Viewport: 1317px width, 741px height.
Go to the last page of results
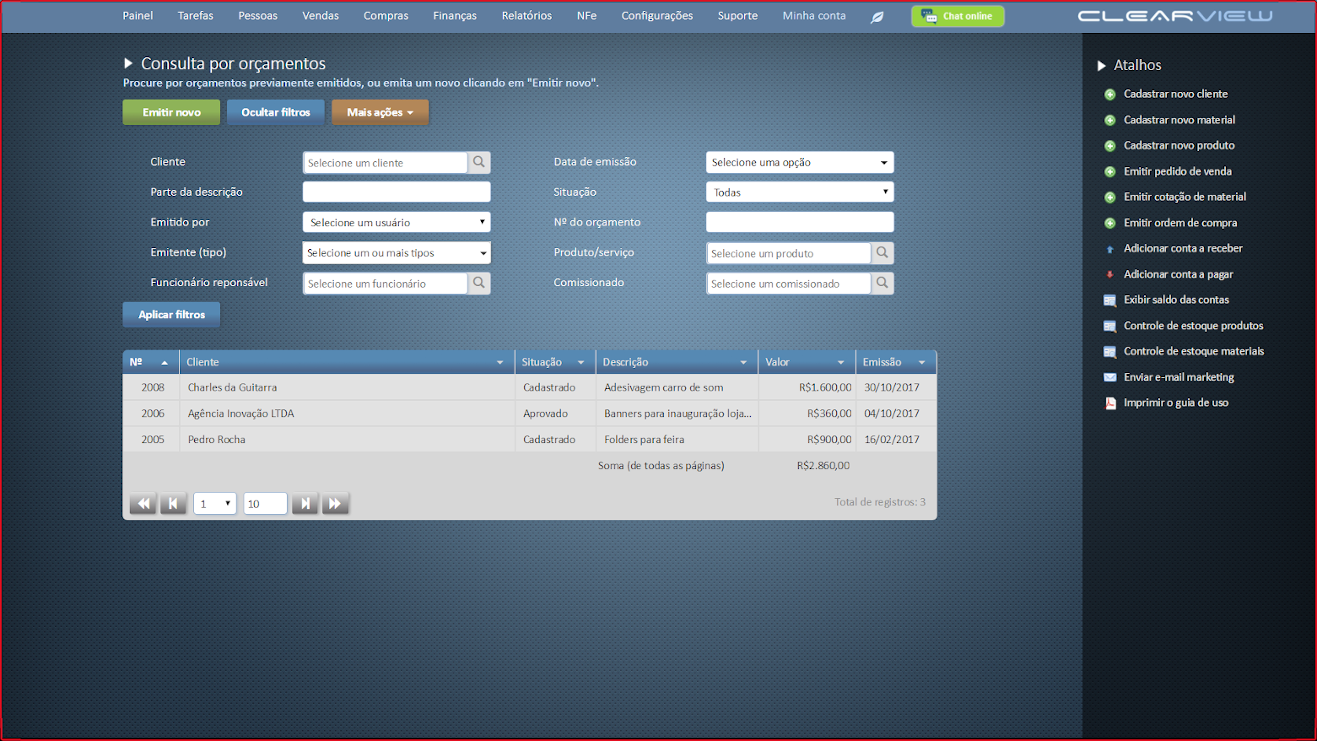tap(336, 504)
